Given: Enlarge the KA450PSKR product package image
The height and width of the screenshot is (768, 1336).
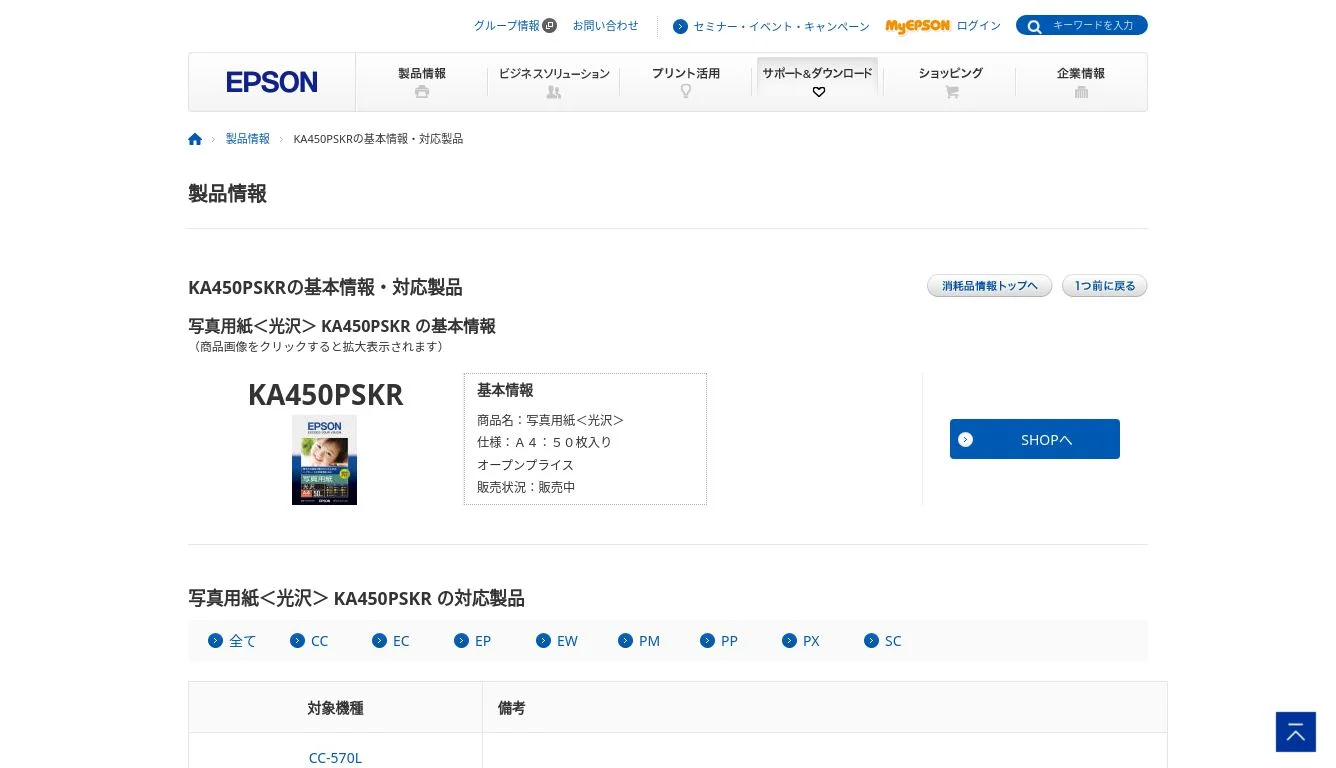Looking at the screenshot, I should [324, 460].
